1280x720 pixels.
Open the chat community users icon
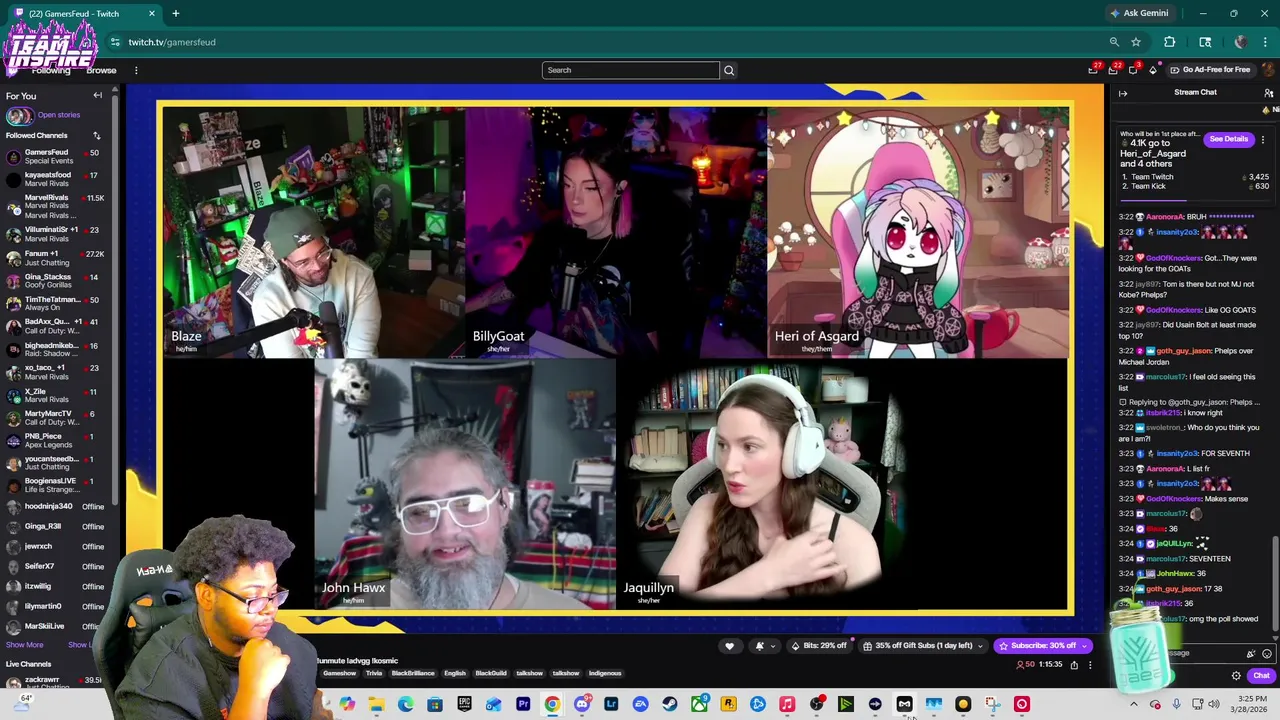point(1269,92)
